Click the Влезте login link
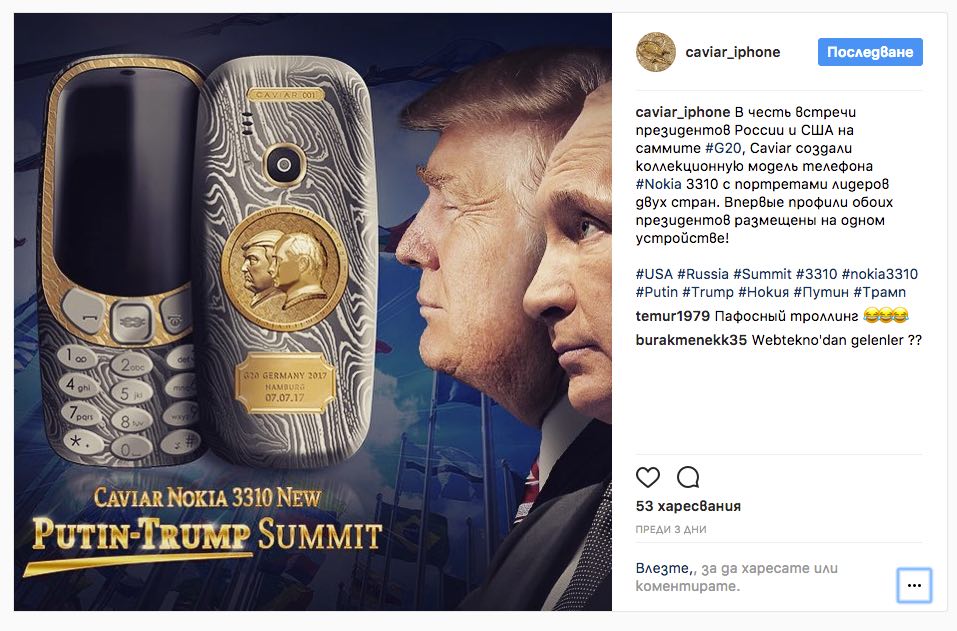 pos(662,568)
